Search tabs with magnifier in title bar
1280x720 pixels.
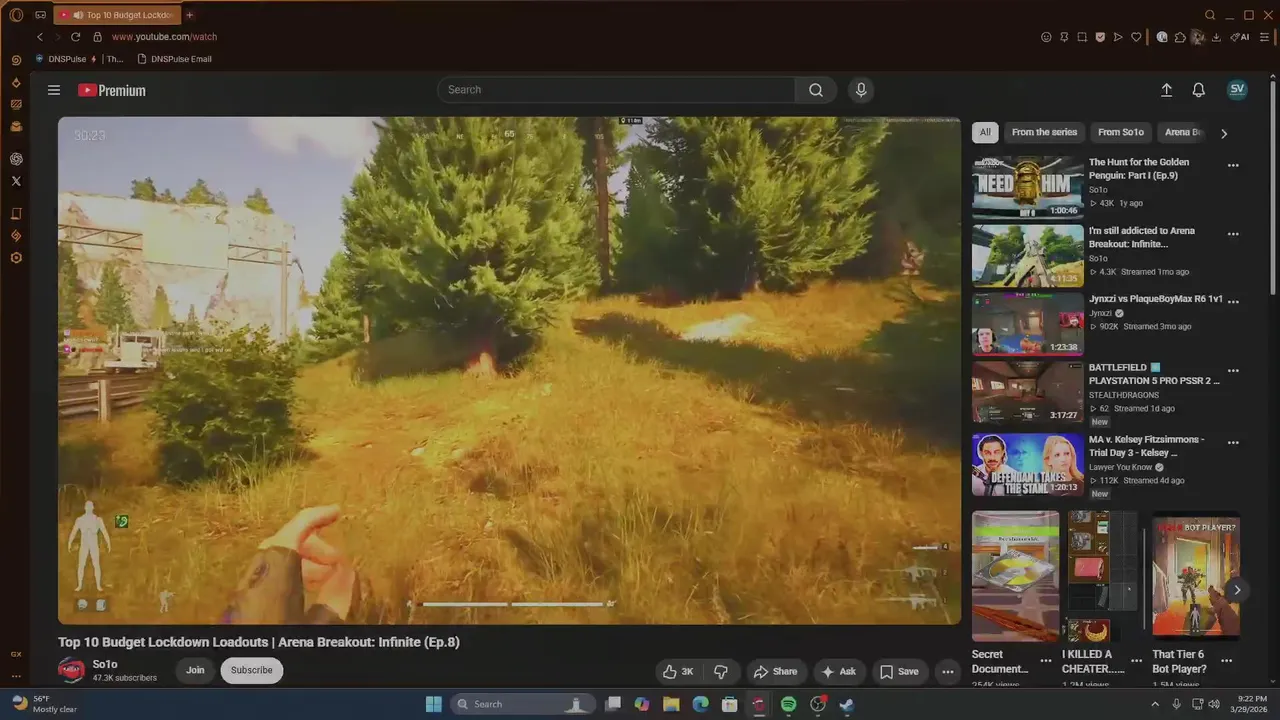coord(1210,15)
